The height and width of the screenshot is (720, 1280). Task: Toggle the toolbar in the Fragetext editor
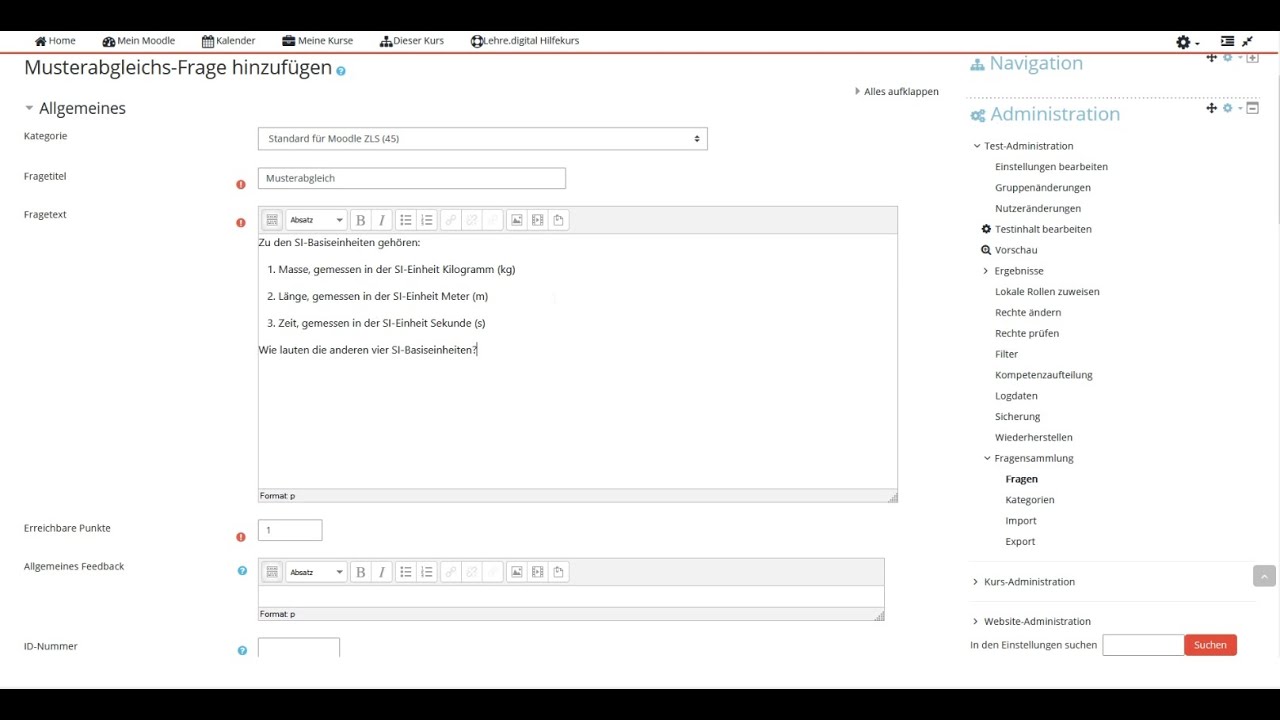[x=271, y=220]
